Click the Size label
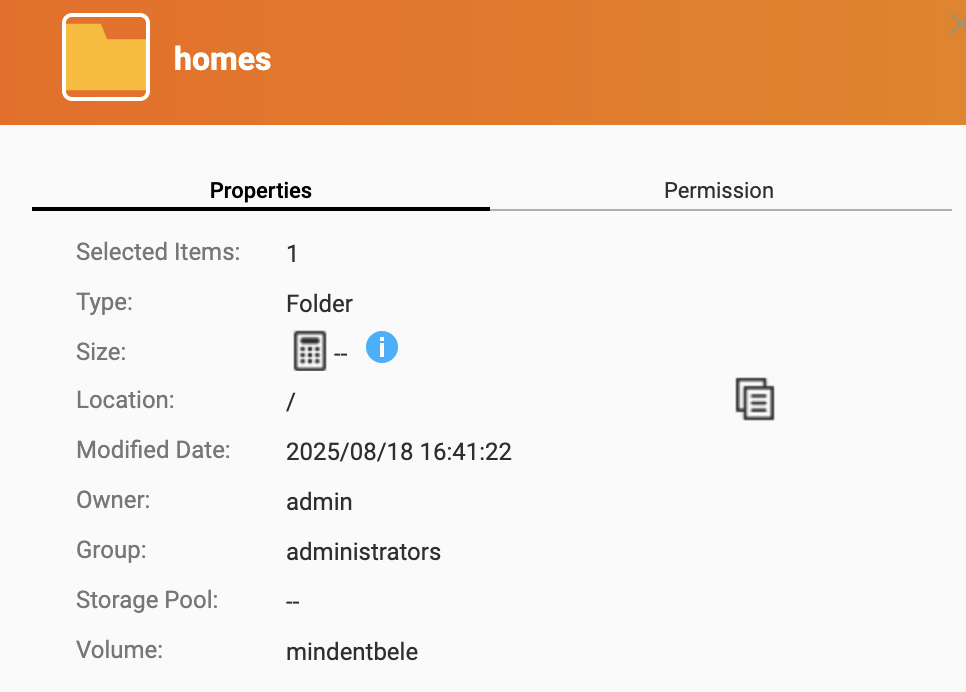The image size is (966, 692). [101, 352]
